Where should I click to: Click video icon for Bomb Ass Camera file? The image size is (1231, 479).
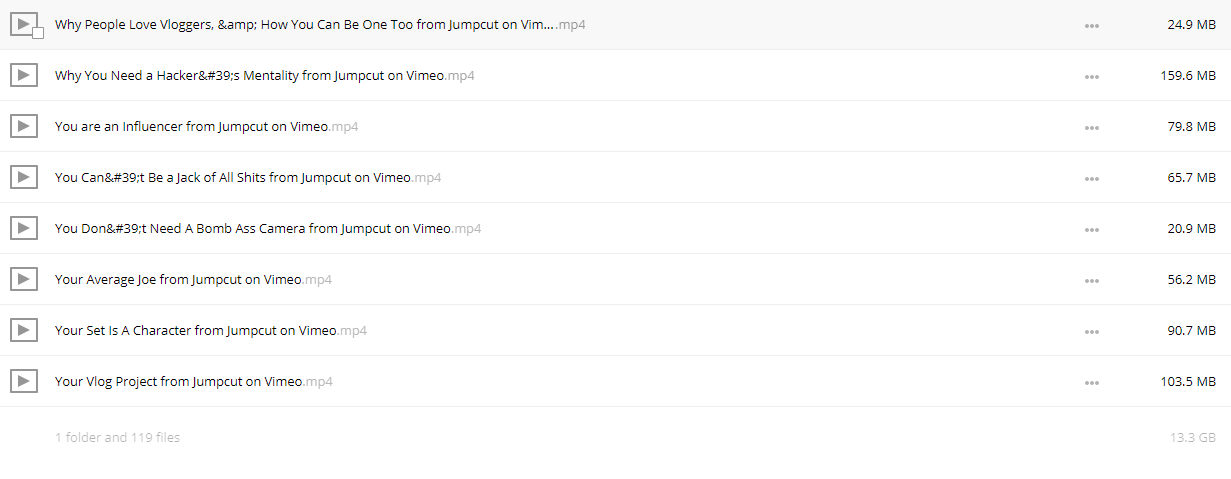[23, 228]
